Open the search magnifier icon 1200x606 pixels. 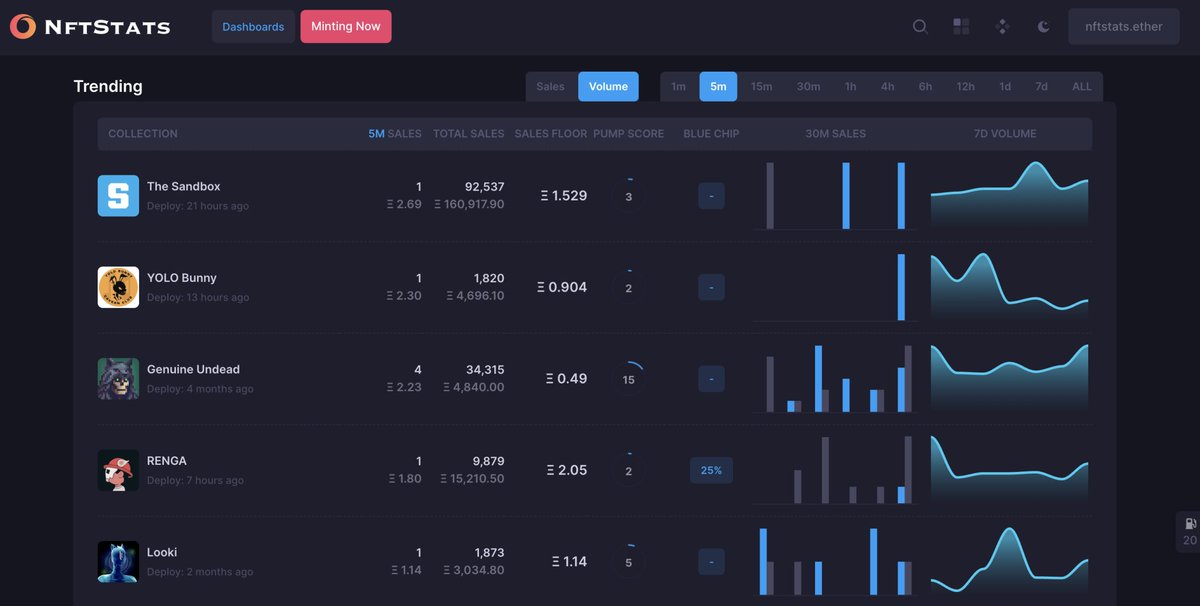(x=920, y=26)
